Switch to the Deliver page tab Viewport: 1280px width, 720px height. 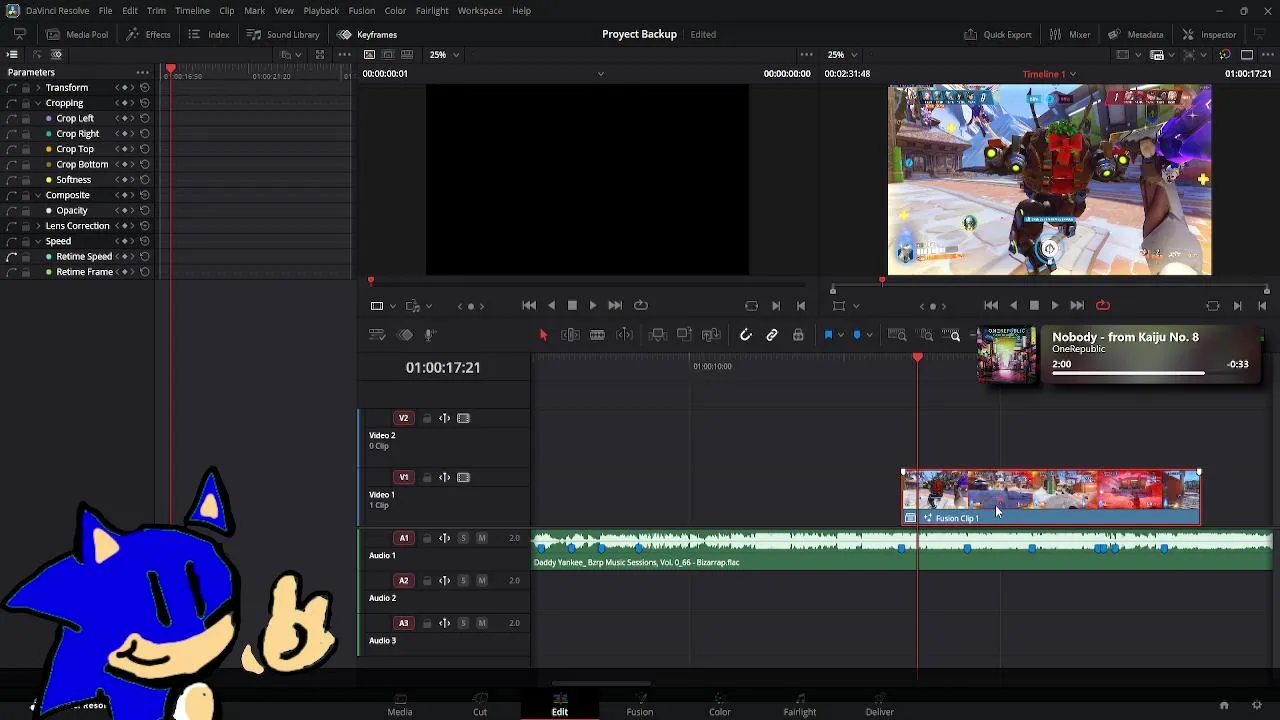pos(880,706)
